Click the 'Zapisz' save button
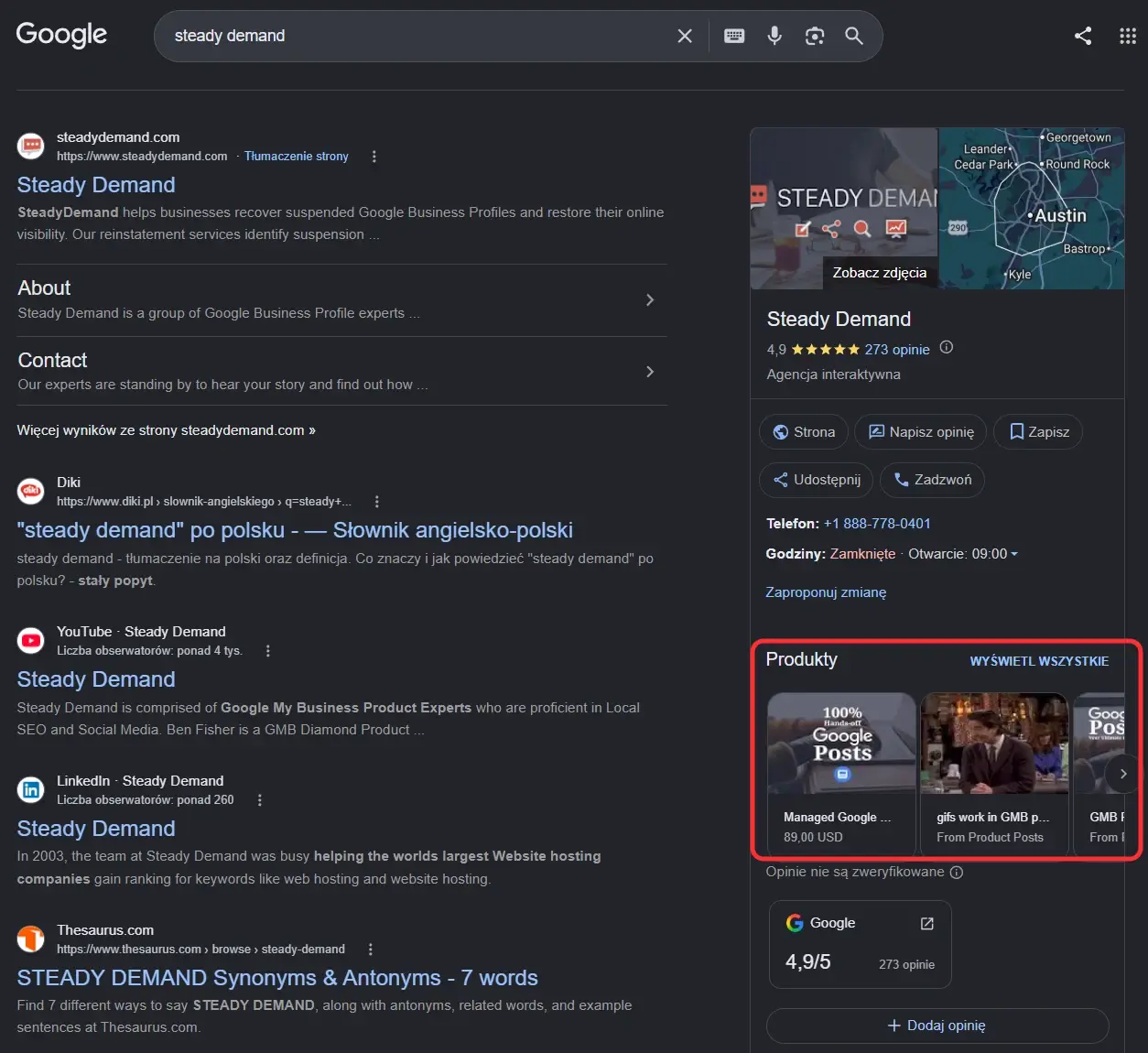The image size is (1148, 1053). point(1038,432)
